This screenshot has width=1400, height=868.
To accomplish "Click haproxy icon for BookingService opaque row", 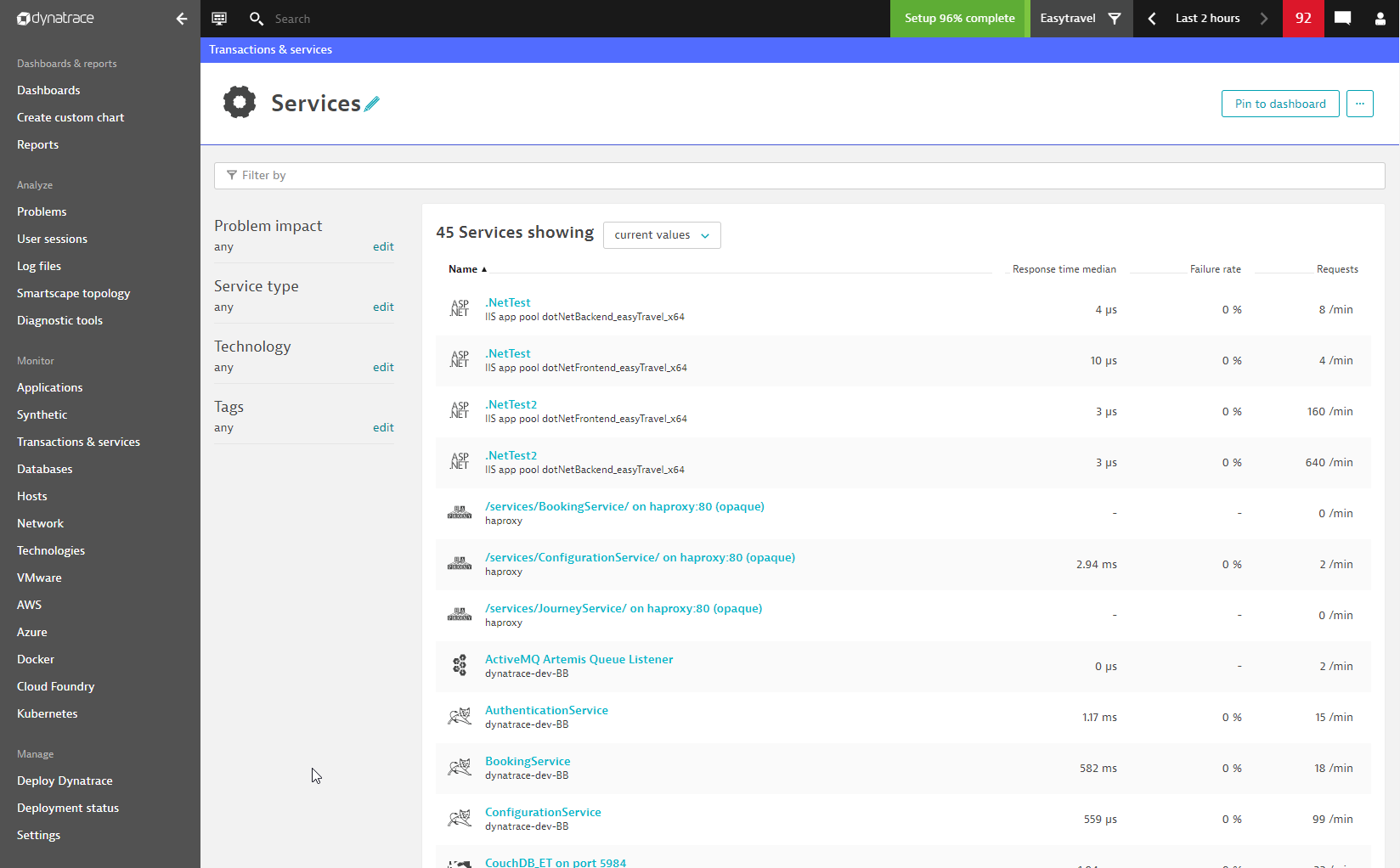I will pos(460,513).
